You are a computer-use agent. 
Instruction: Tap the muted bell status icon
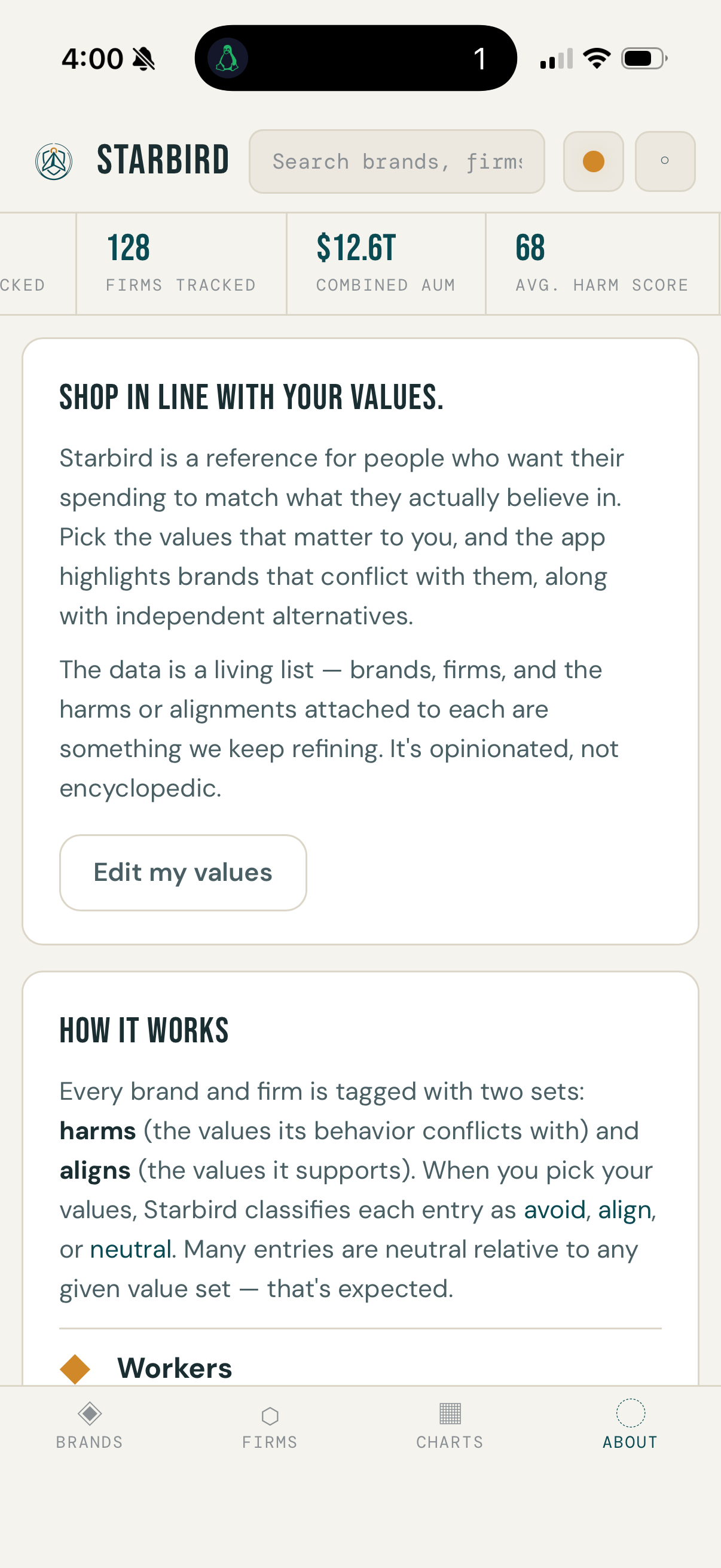(144, 59)
